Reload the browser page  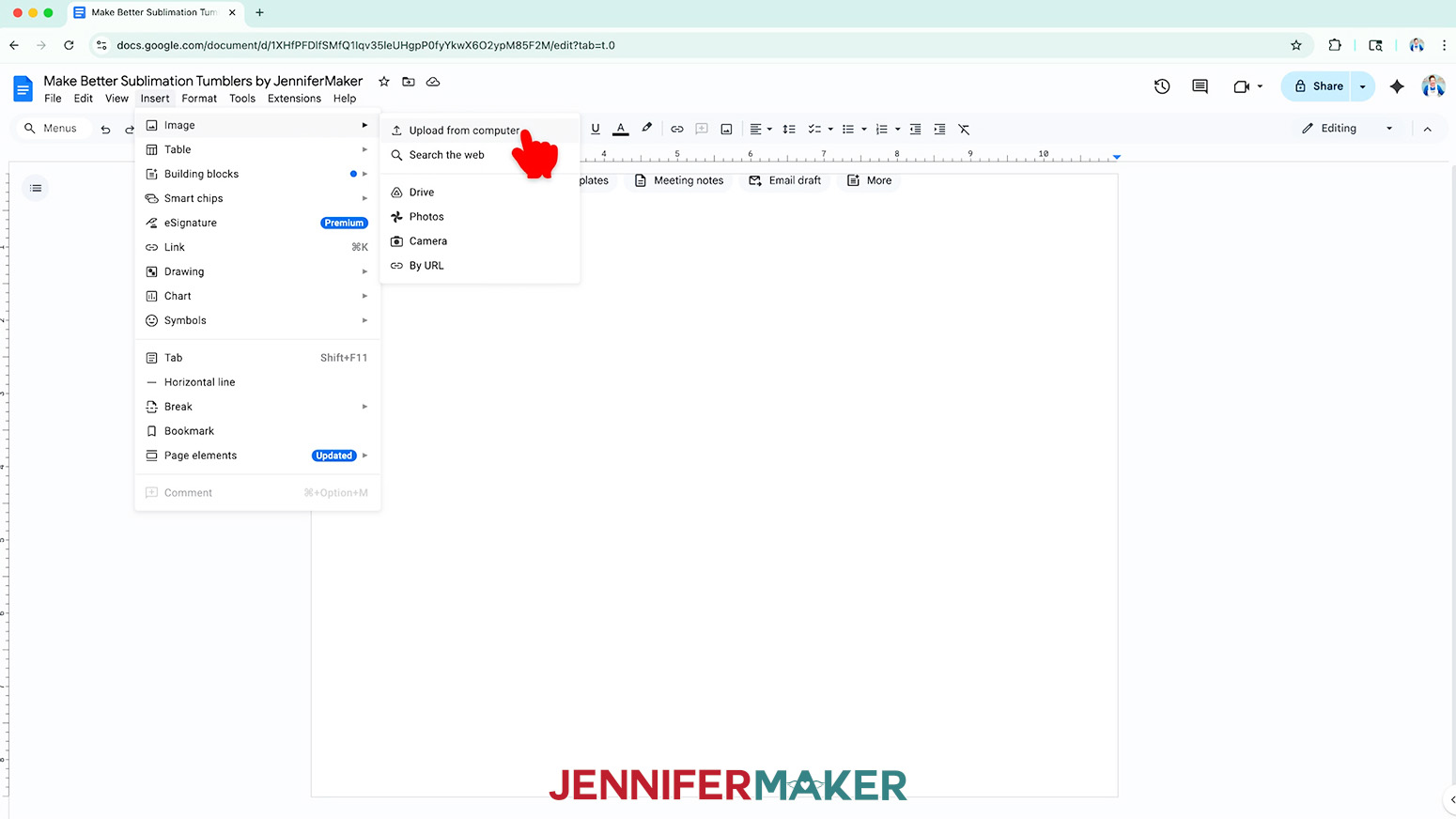tap(69, 45)
